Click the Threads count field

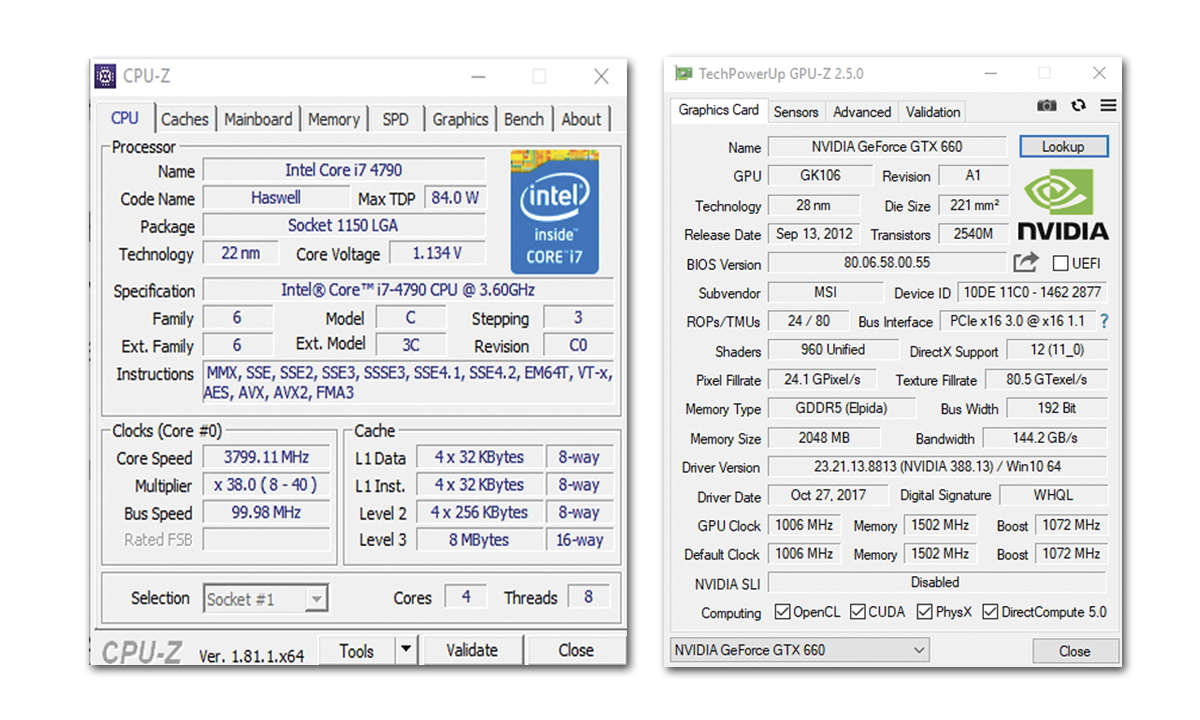[588, 597]
